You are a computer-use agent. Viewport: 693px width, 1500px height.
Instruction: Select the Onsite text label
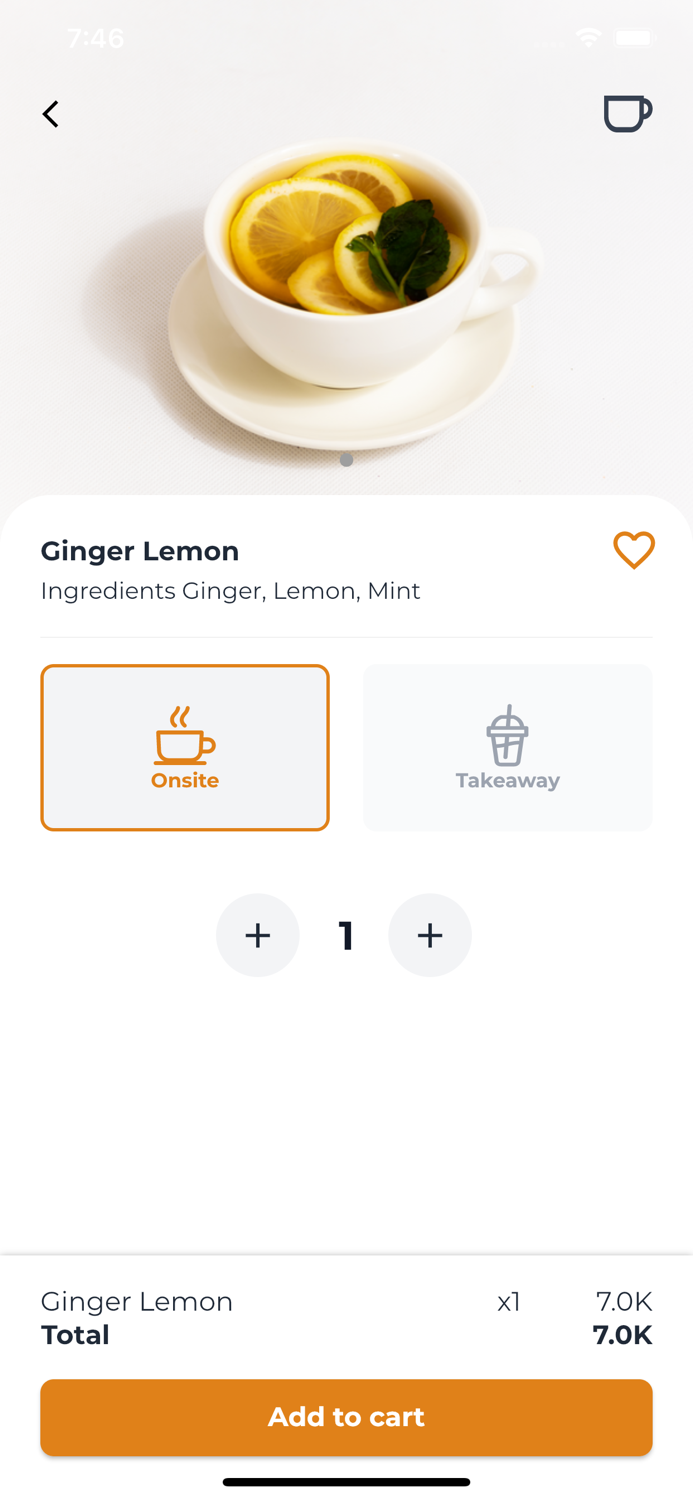click(x=185, y=781)
